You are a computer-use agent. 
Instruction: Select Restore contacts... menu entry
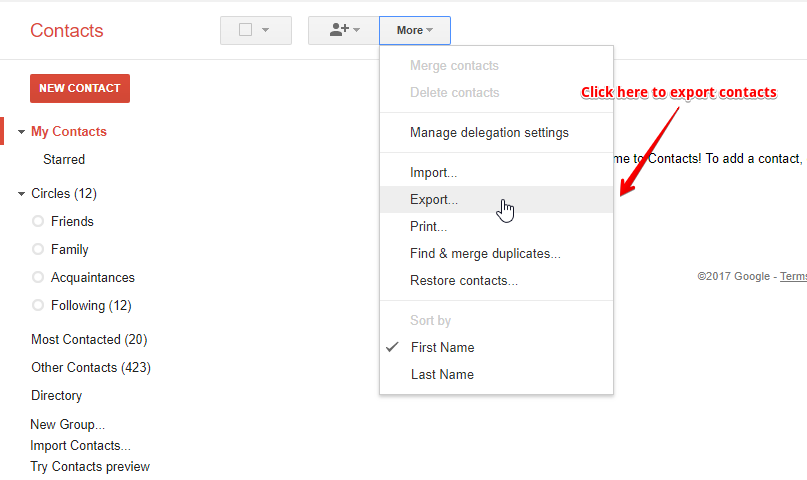click(x=496, y=280)
